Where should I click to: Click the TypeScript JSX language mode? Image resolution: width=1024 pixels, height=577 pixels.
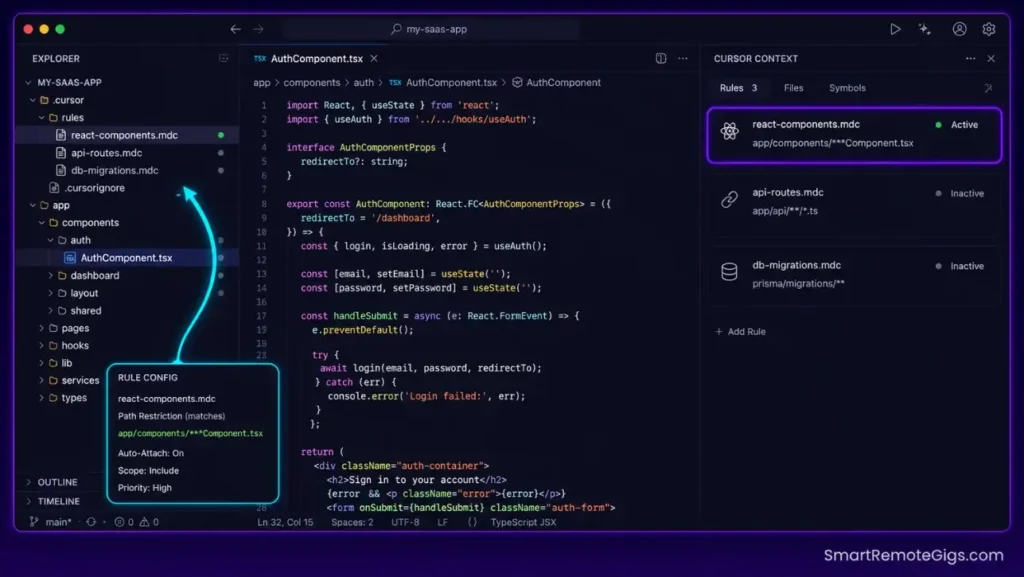point(523,522)
